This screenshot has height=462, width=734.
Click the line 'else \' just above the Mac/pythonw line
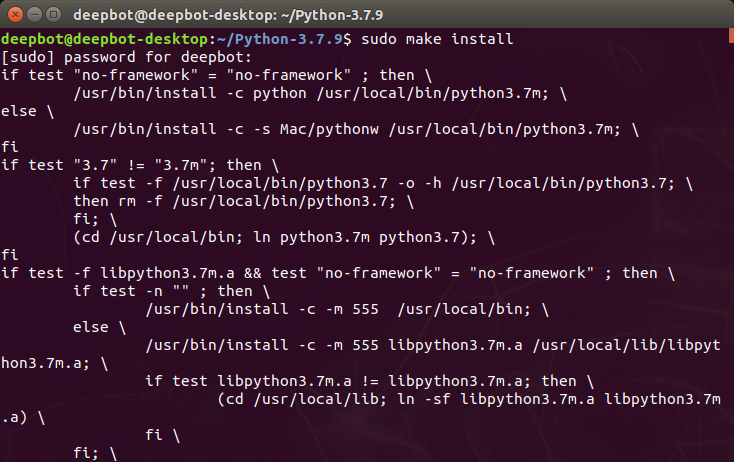[x=27, y=111]
